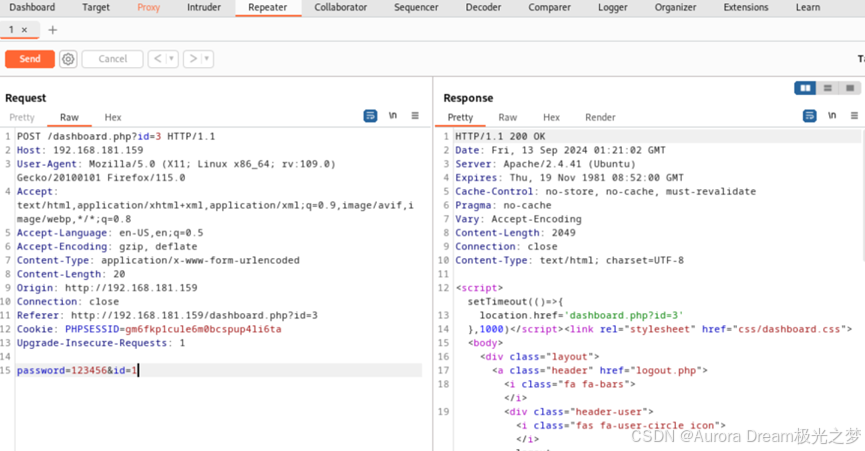Screen dimensions: 865x451
Task: Click the Cache-Control response header
Action: [605, 191]
